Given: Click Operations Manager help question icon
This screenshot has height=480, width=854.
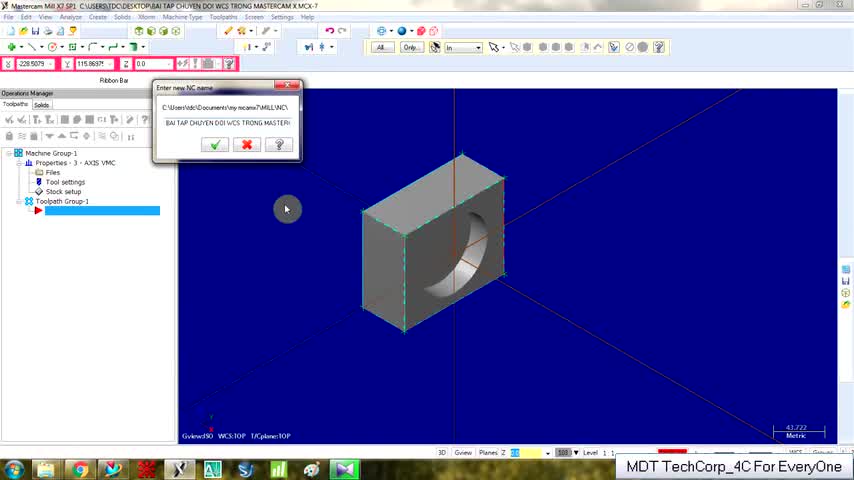Looking at the screenshot, I should [x=145, y=119].
